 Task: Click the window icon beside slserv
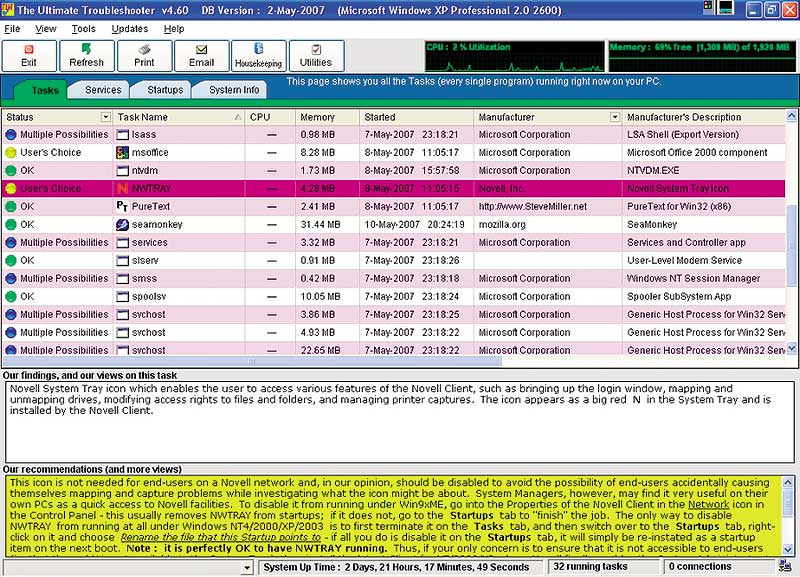click(122, 260)
